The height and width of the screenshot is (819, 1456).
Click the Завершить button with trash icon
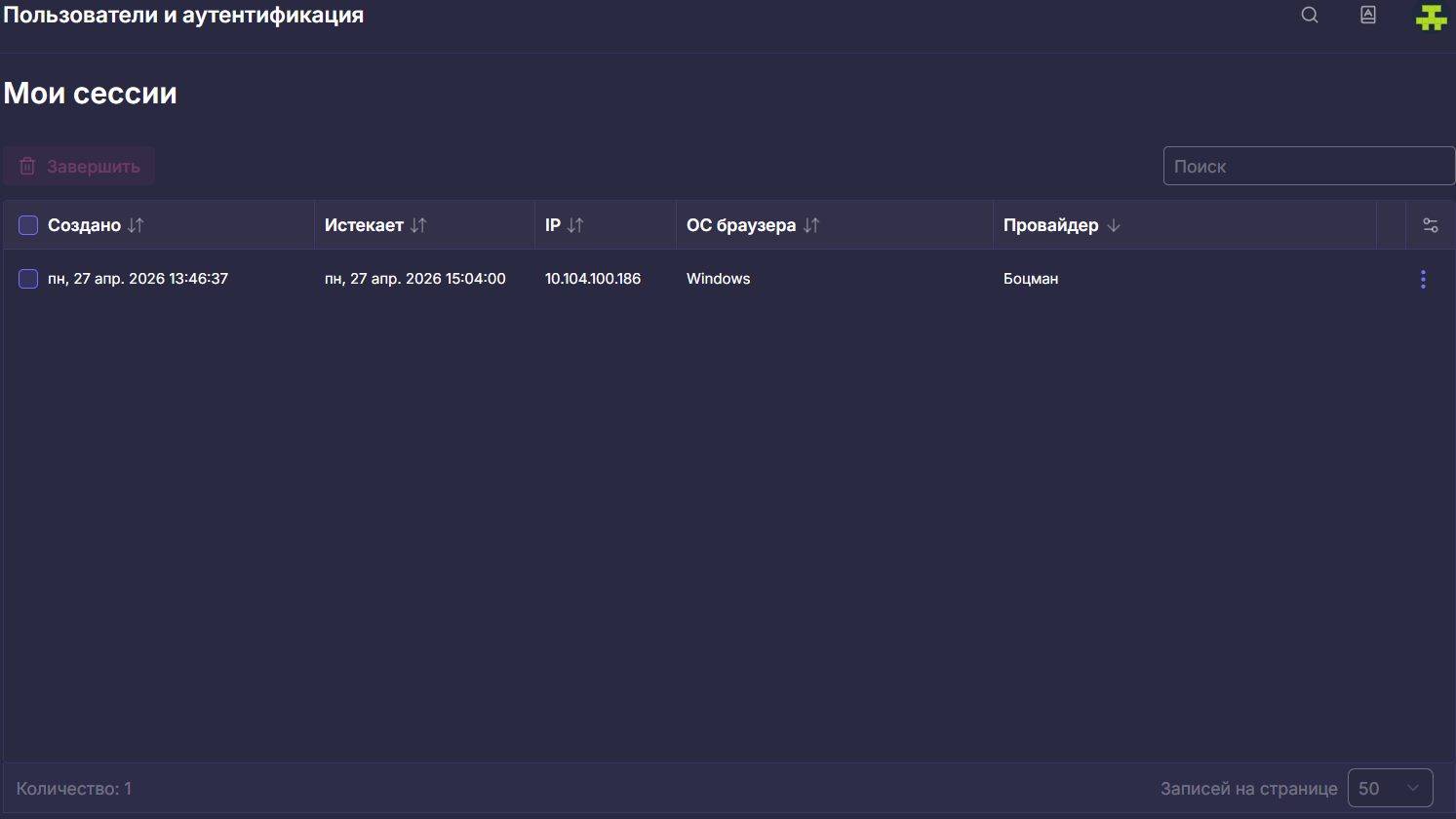point(79,166)
